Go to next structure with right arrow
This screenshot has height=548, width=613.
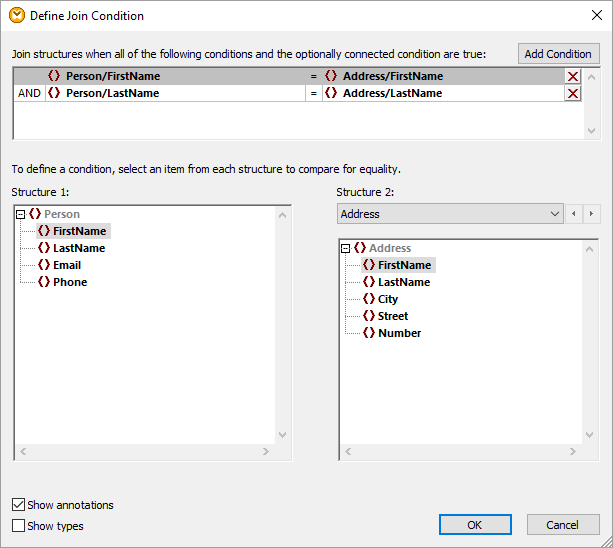pyautogui.click(x=592, y=214)
